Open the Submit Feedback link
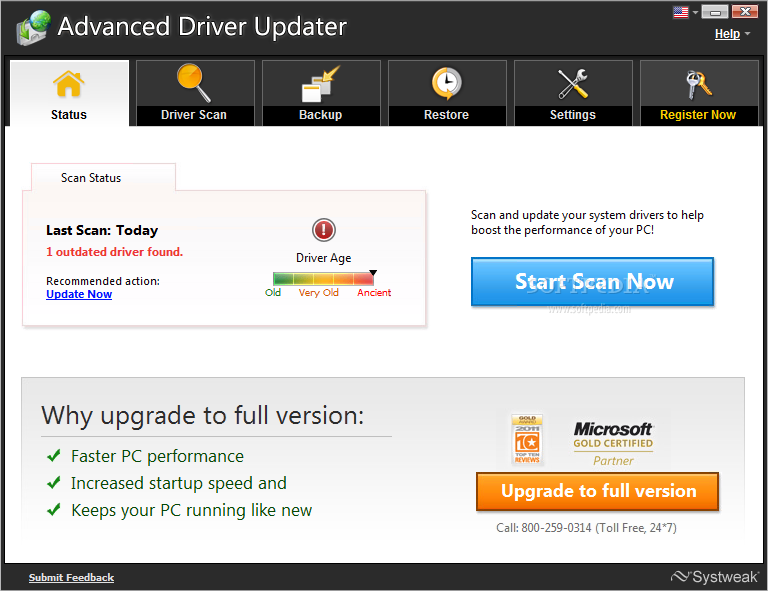768x591 pixels. click(71, 577)
